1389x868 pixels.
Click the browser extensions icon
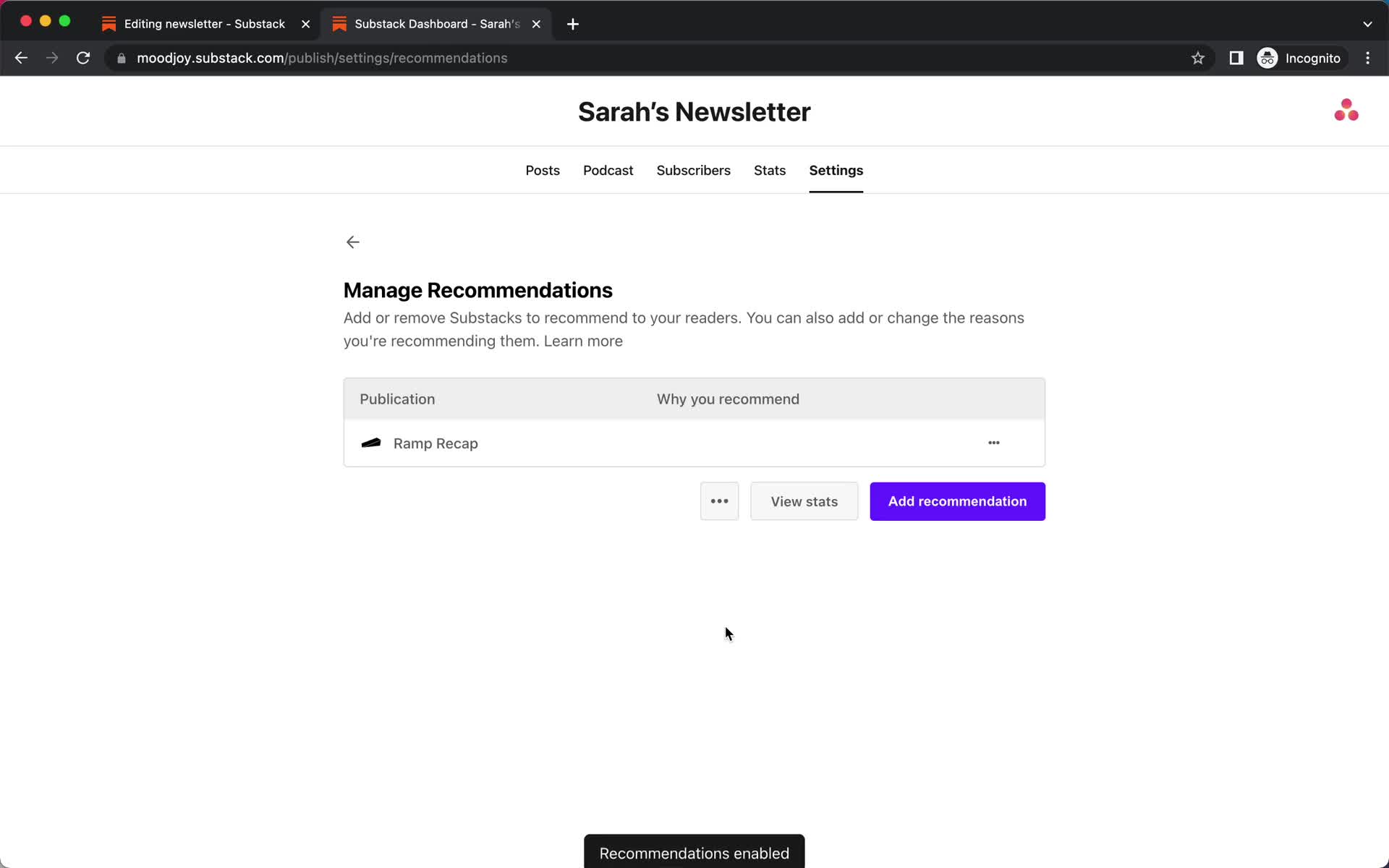[1235, 57]
